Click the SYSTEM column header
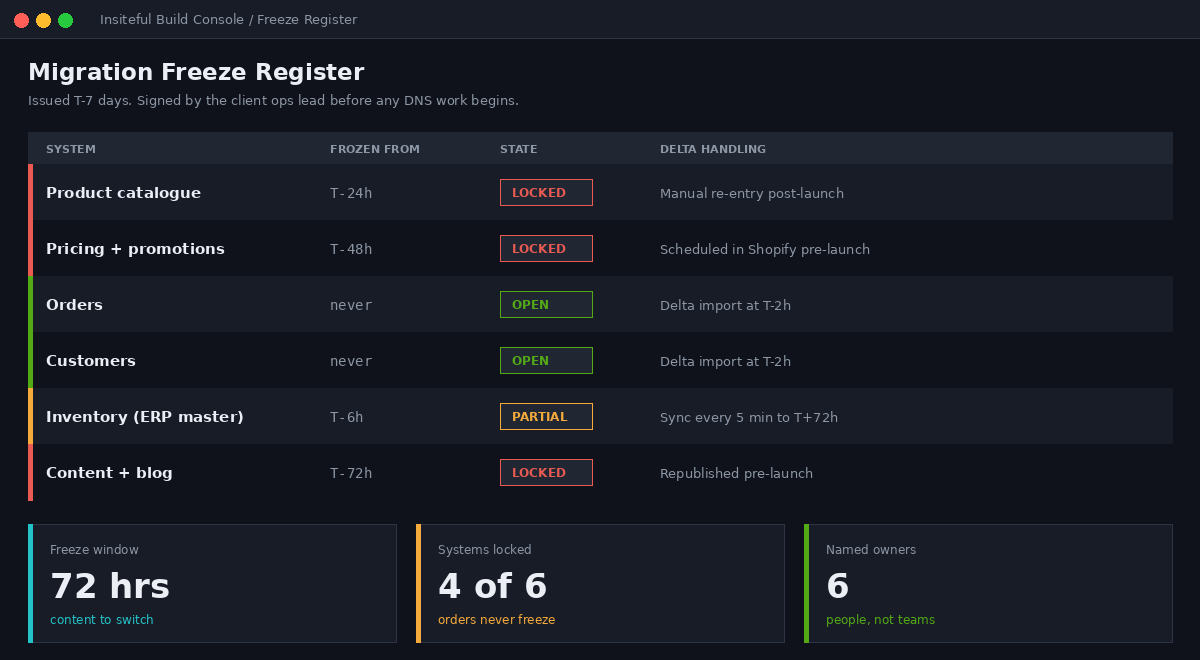This screenshot has height=660, width=1200. click(71, 149)
